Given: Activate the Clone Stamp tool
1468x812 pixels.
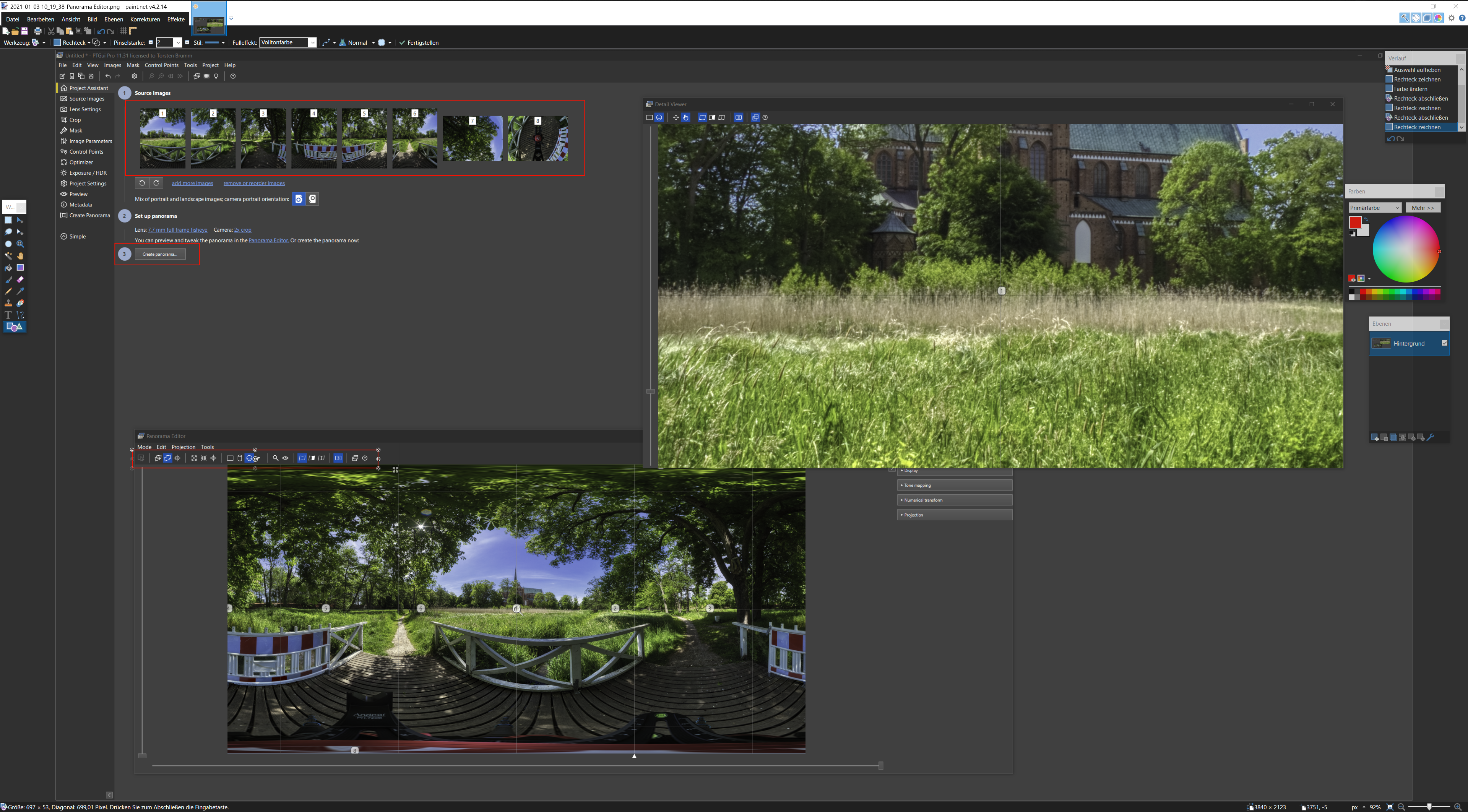Looking at the screenshot, I should (8, 303).
